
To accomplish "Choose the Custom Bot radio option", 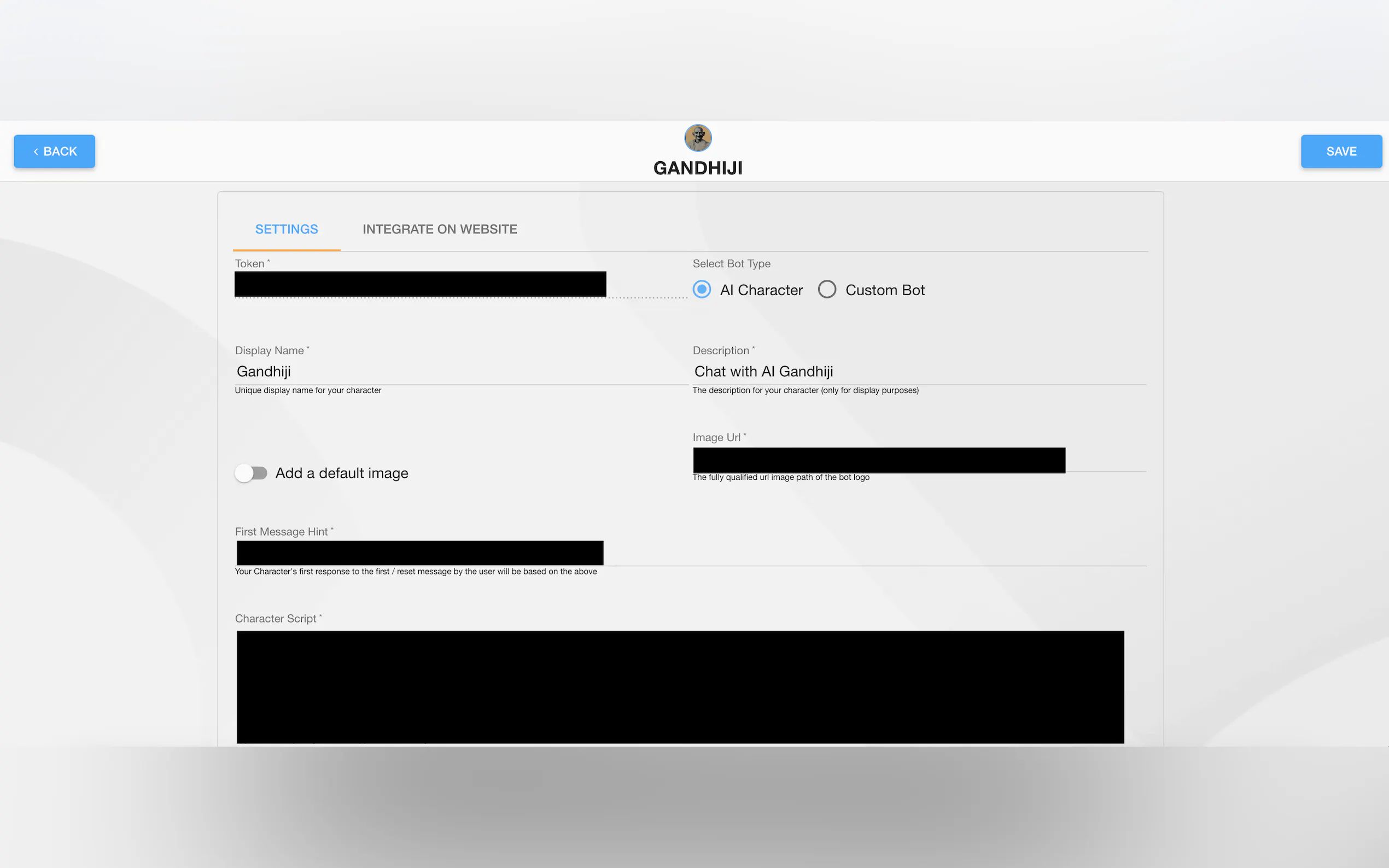I will [827, 289].
